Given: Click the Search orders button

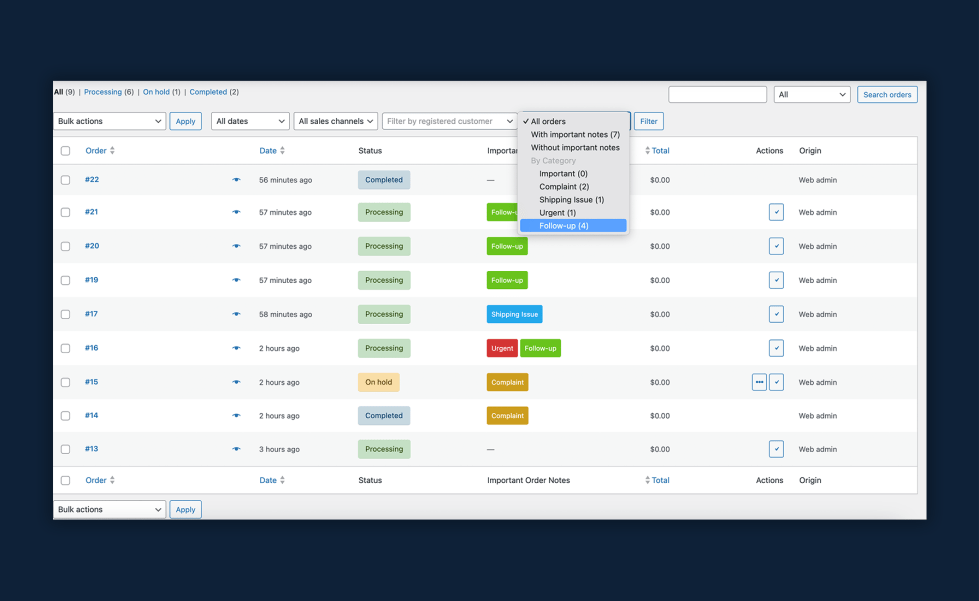Looking at the screenshot, I should click(x=887, y=93).
